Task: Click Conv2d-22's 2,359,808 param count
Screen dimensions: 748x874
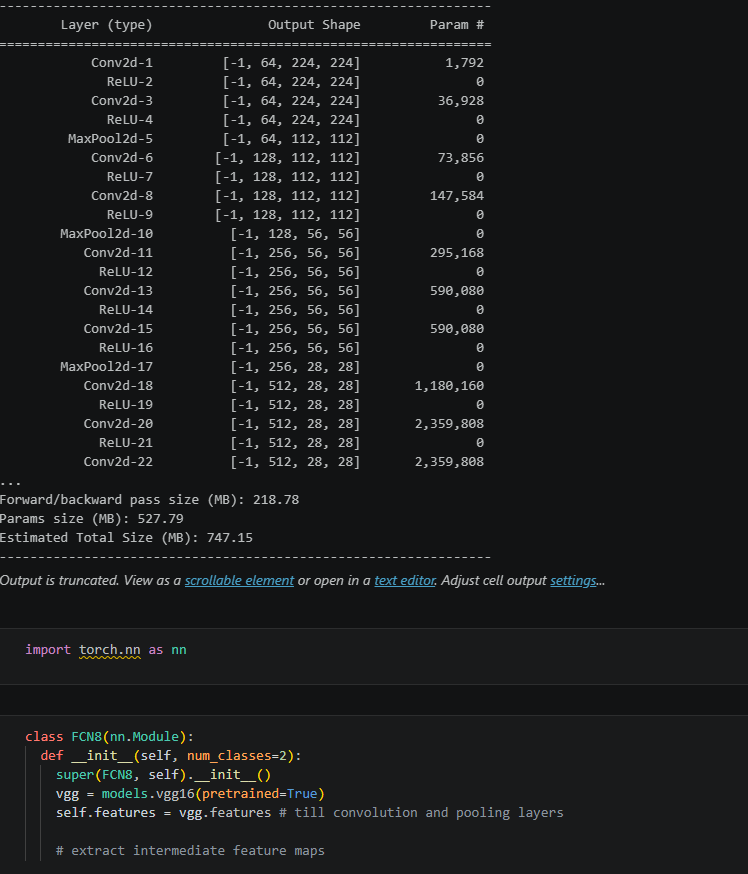Action: coord(449,461)
